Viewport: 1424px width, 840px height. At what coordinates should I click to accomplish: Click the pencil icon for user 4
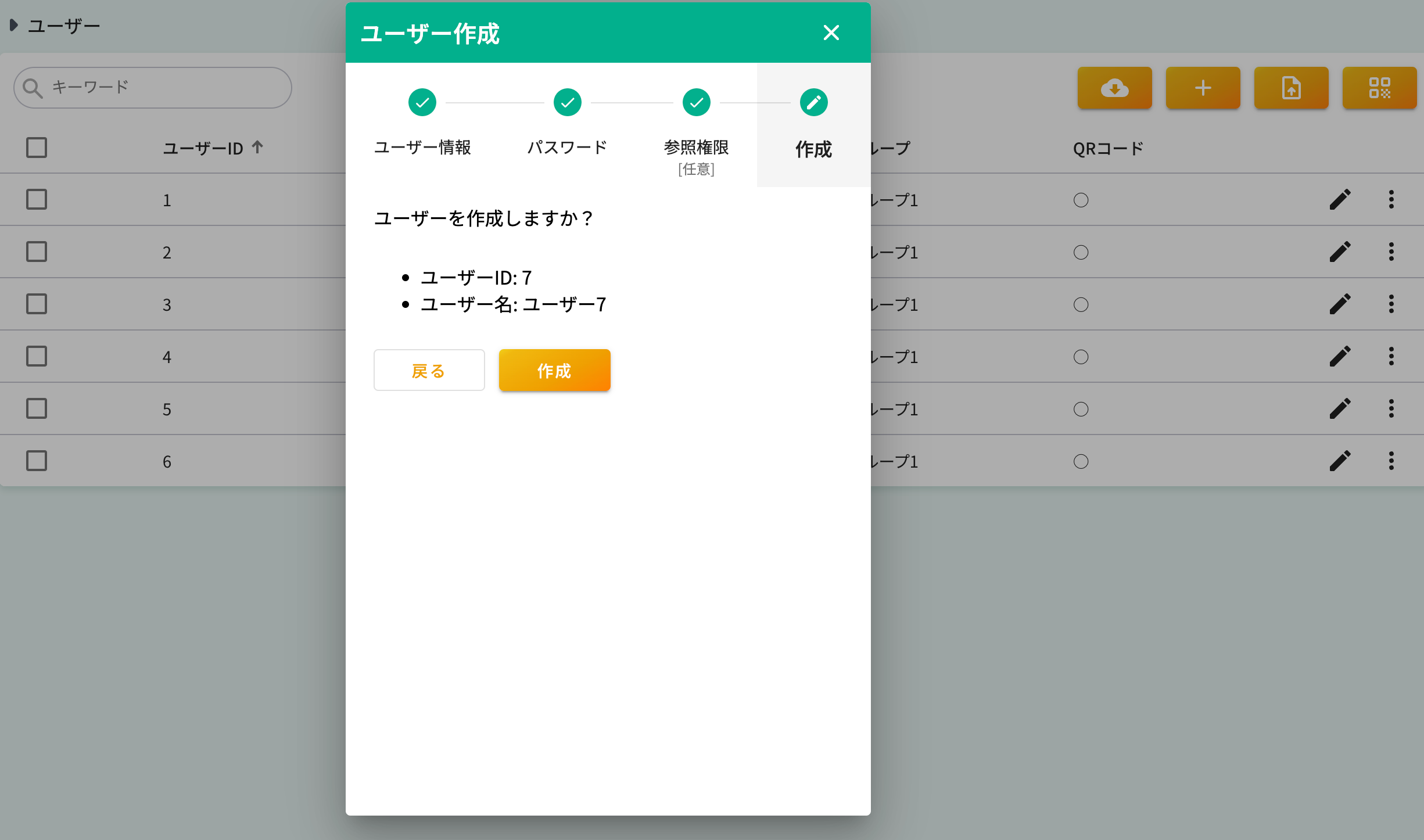[1340, 356]
